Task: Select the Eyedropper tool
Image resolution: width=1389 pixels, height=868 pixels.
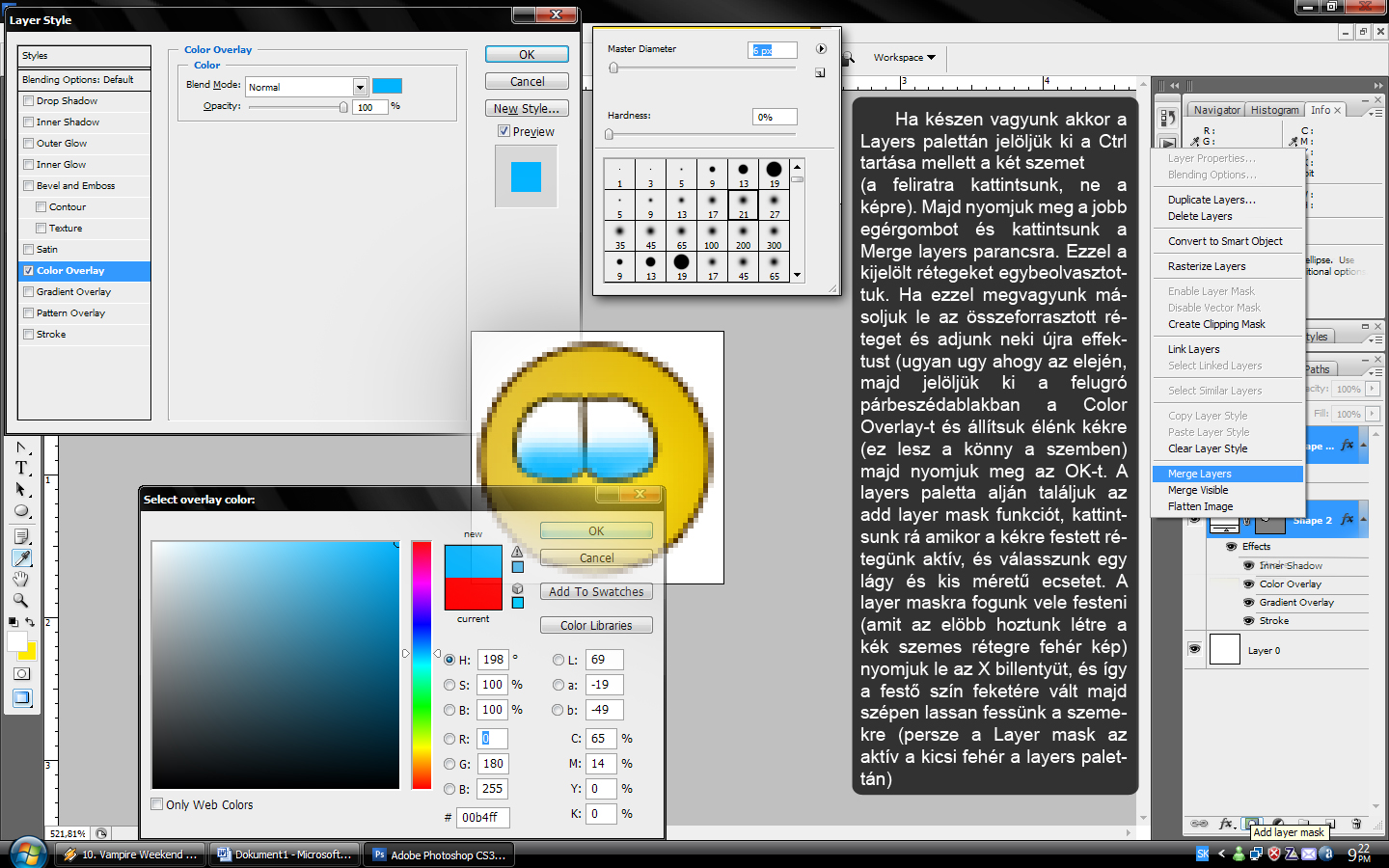Action: (21, 557)
